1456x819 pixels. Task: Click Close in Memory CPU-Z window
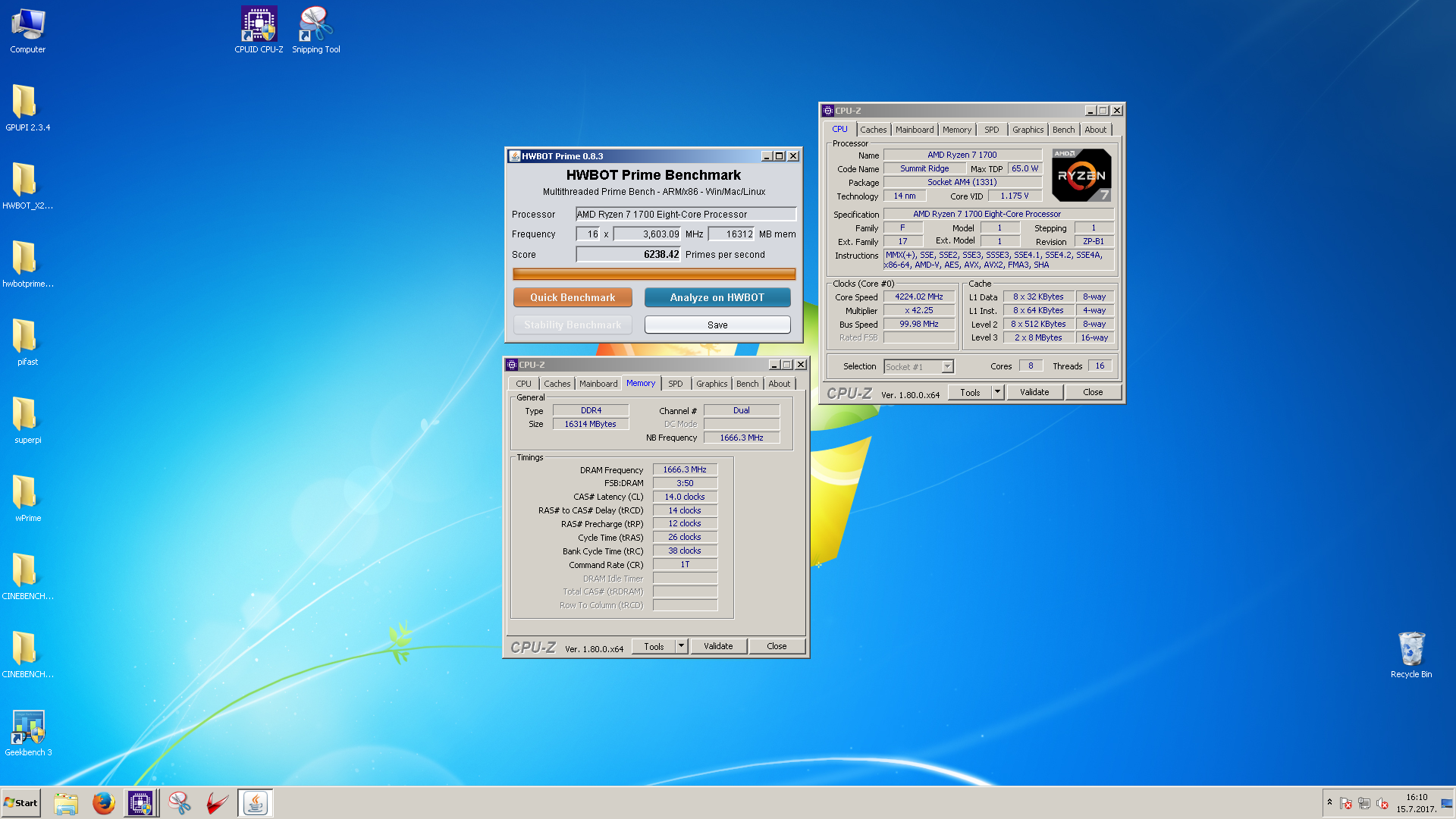(x=777, y=646)
